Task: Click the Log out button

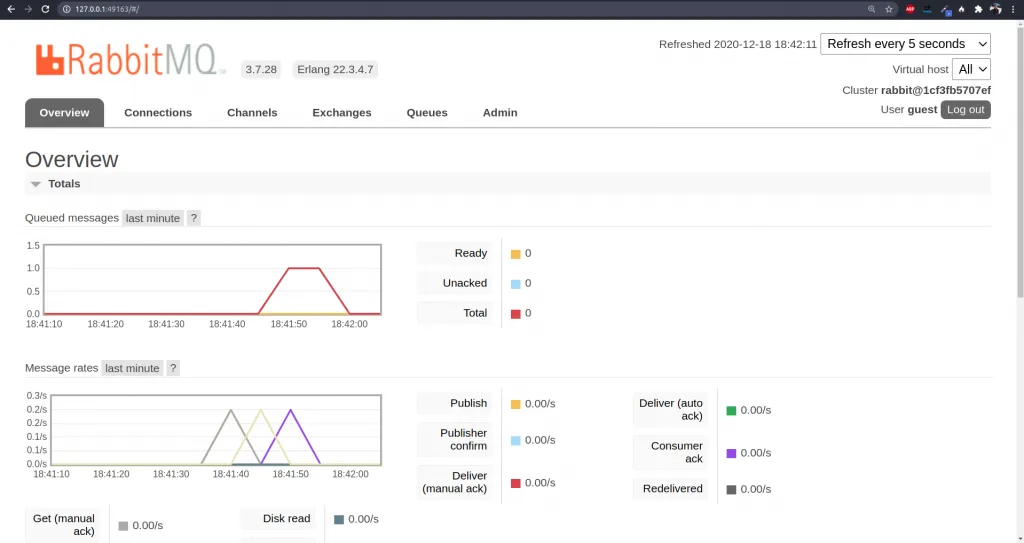Action: [965, 110]
